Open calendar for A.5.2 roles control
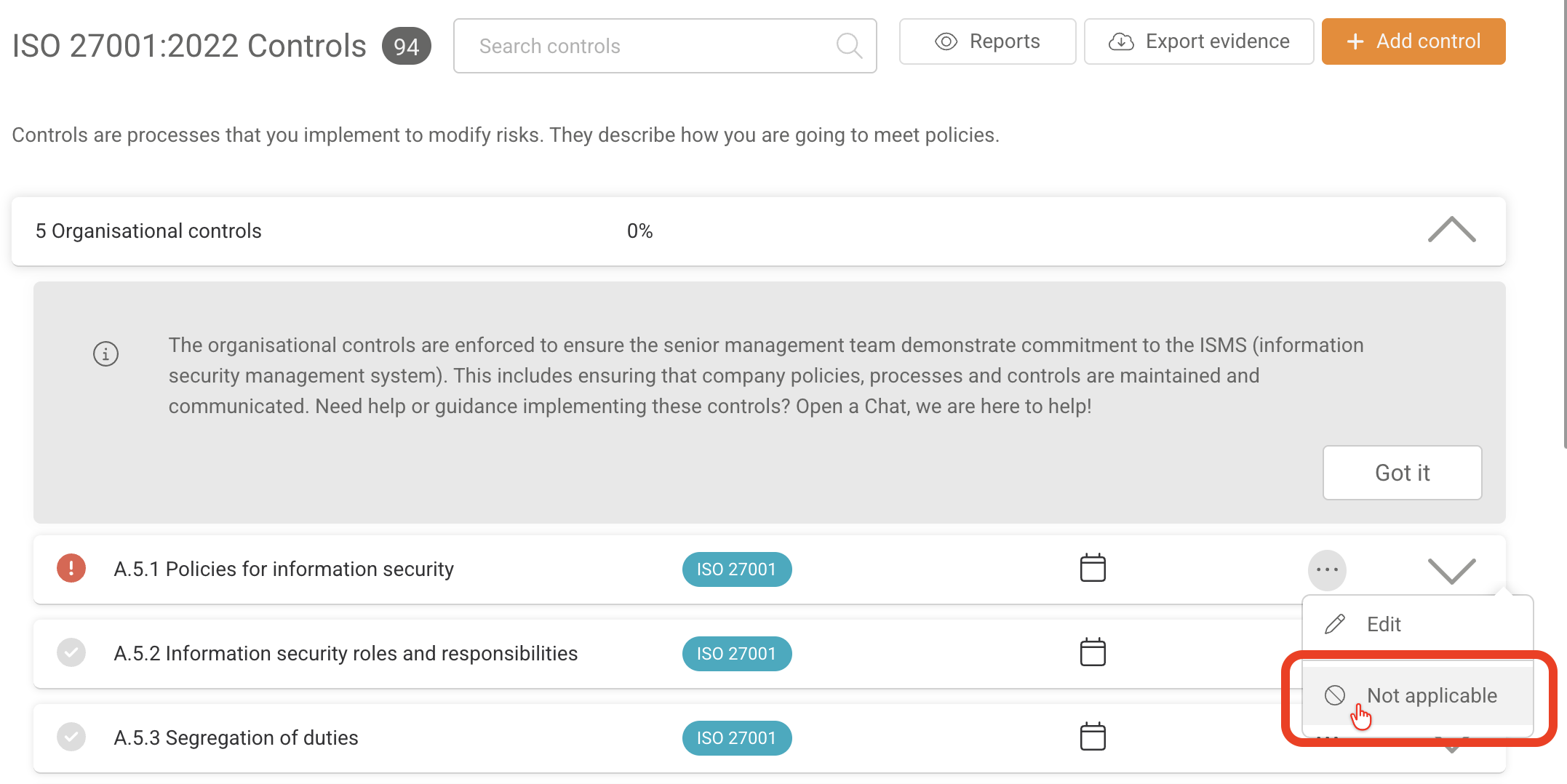Image resolution: width=1567 pixels, height=784 pixels. pyautogui.click(x=1092, y=653)
